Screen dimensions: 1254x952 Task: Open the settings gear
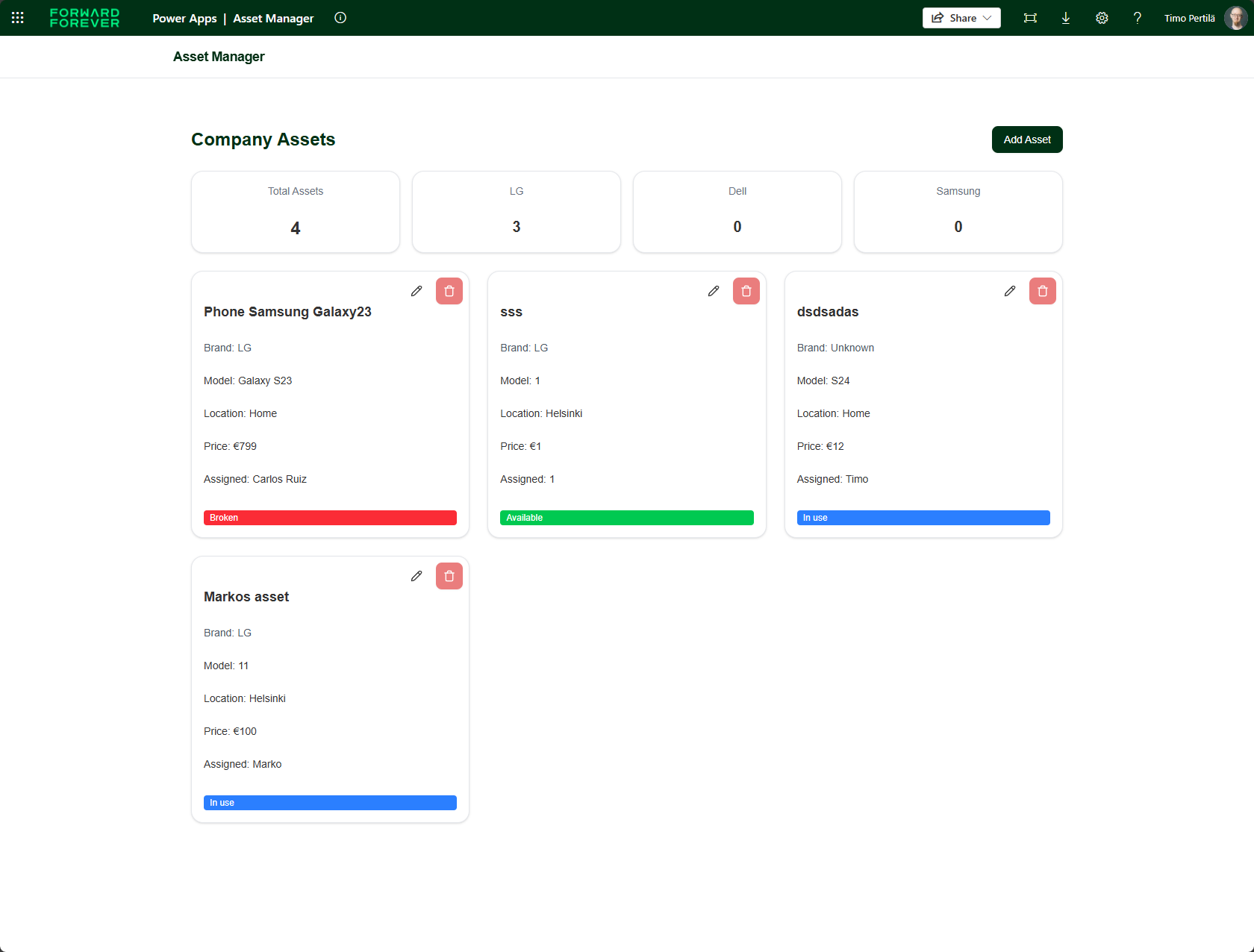[x=1102, y=18]
